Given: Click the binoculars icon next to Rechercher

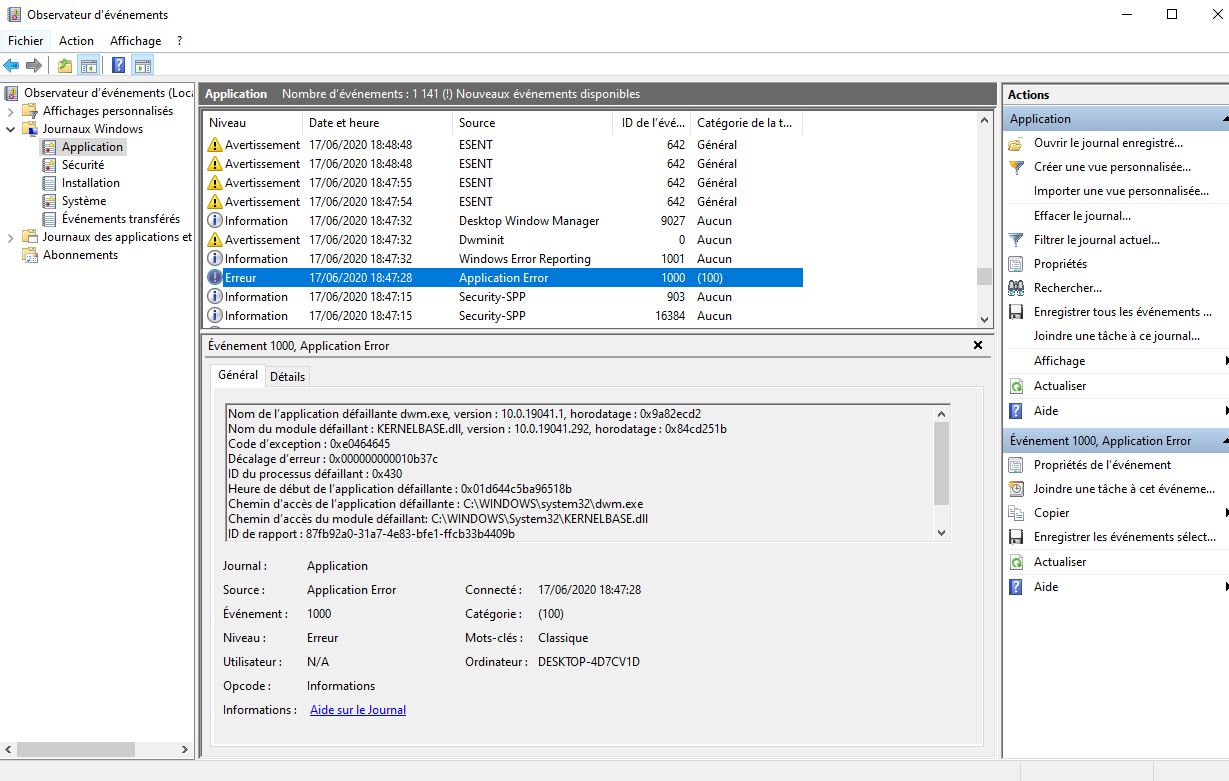Looking at the screenshot, I should pyautogui.click(x=1016, y=288).
